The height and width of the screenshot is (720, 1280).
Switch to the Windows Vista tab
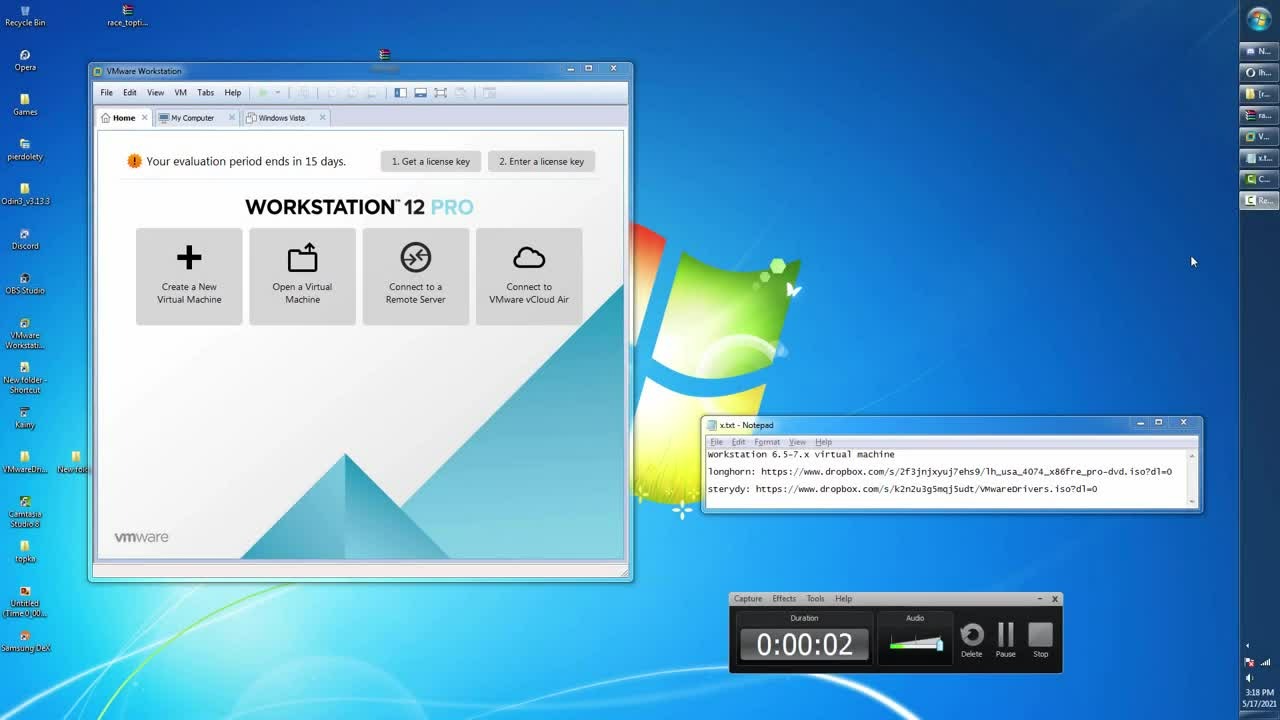[282, 118]
